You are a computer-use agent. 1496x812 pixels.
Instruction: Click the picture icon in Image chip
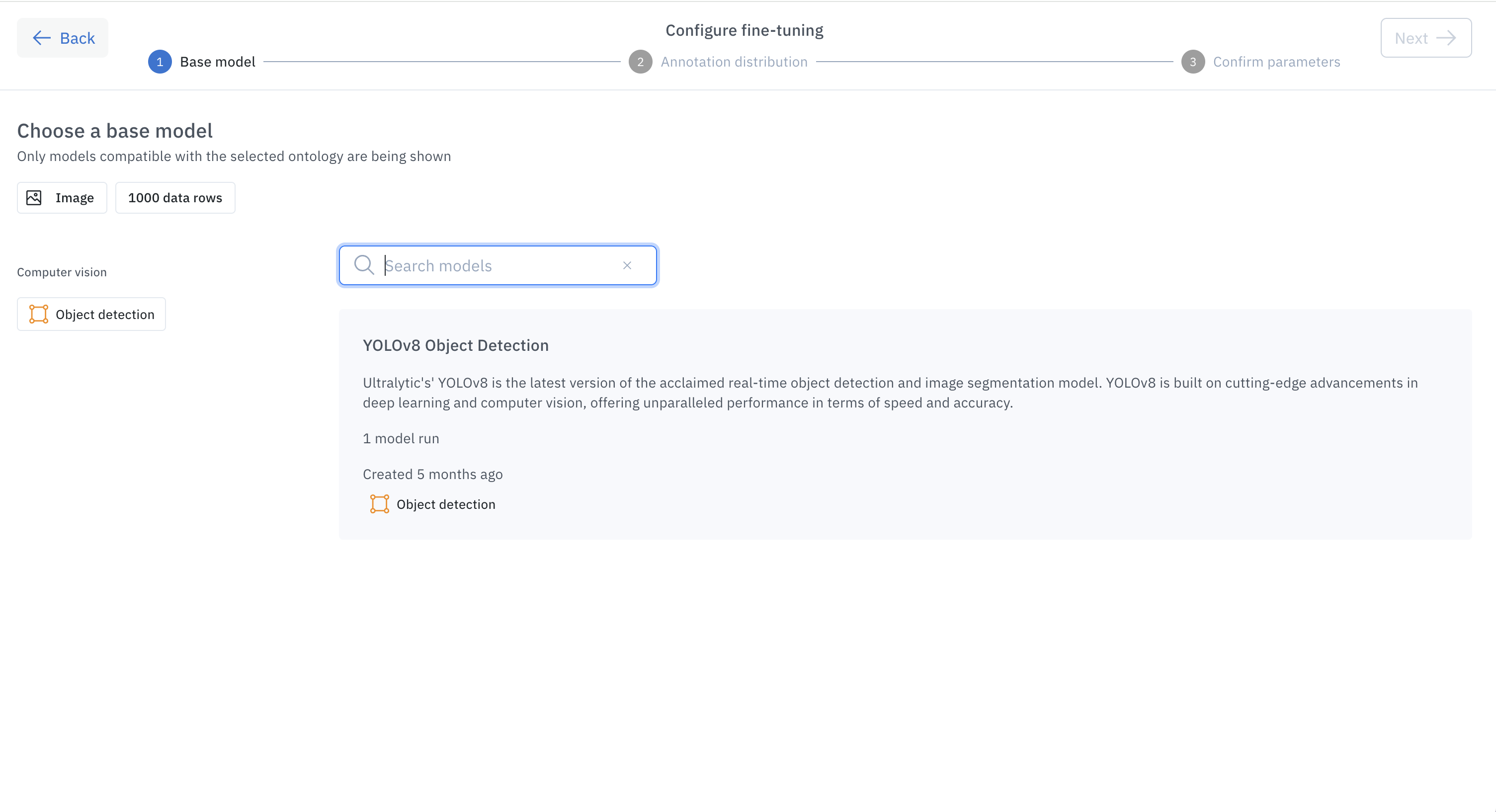click(x=34, y=198)
